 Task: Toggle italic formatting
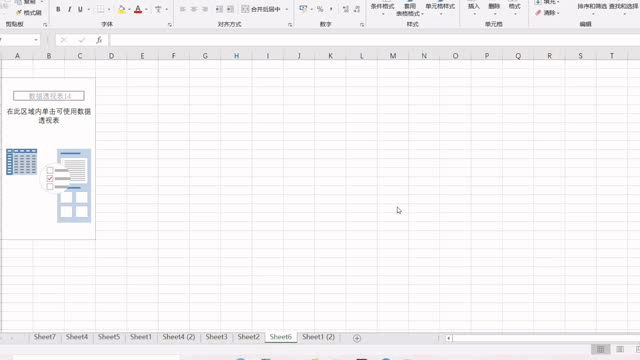69,9
